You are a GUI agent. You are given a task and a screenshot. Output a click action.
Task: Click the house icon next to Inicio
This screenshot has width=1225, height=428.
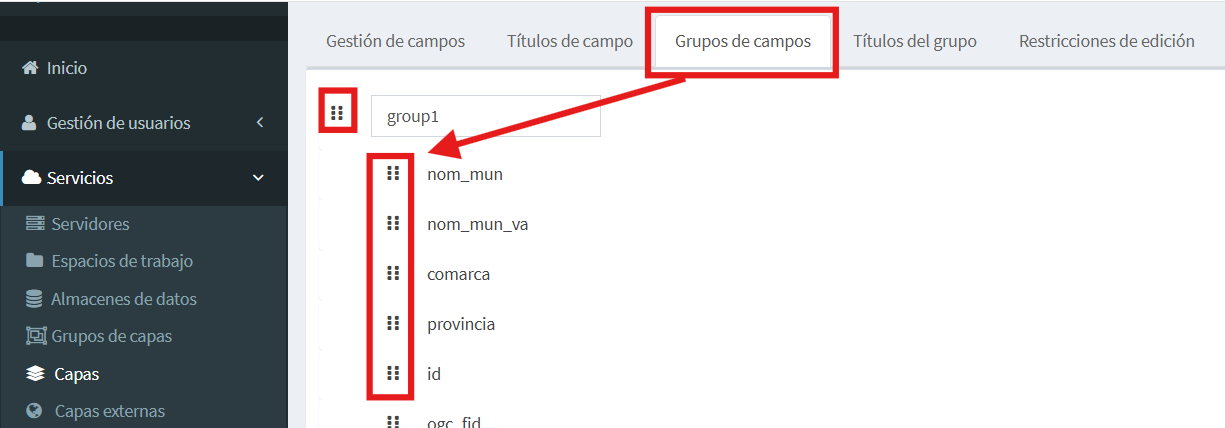pyautogui.click(x=30, y=68)
